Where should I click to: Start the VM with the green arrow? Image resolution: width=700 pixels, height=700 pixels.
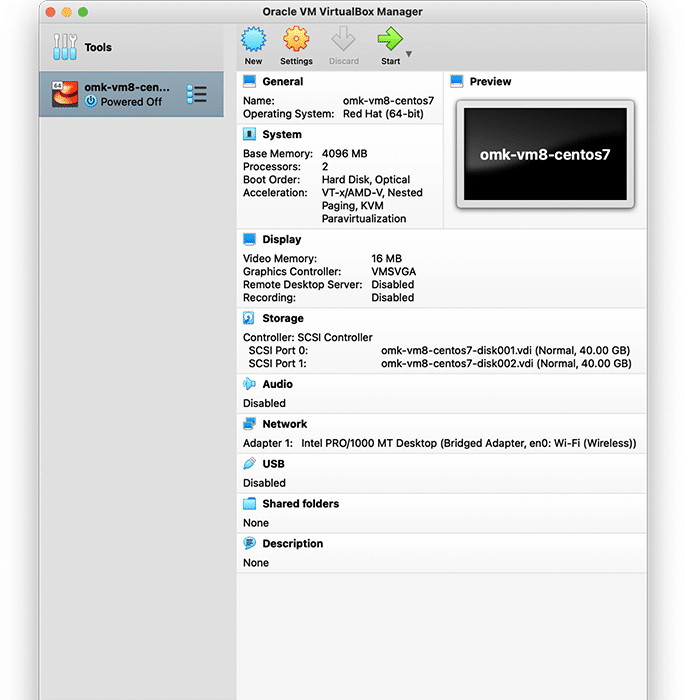point(390,39)
